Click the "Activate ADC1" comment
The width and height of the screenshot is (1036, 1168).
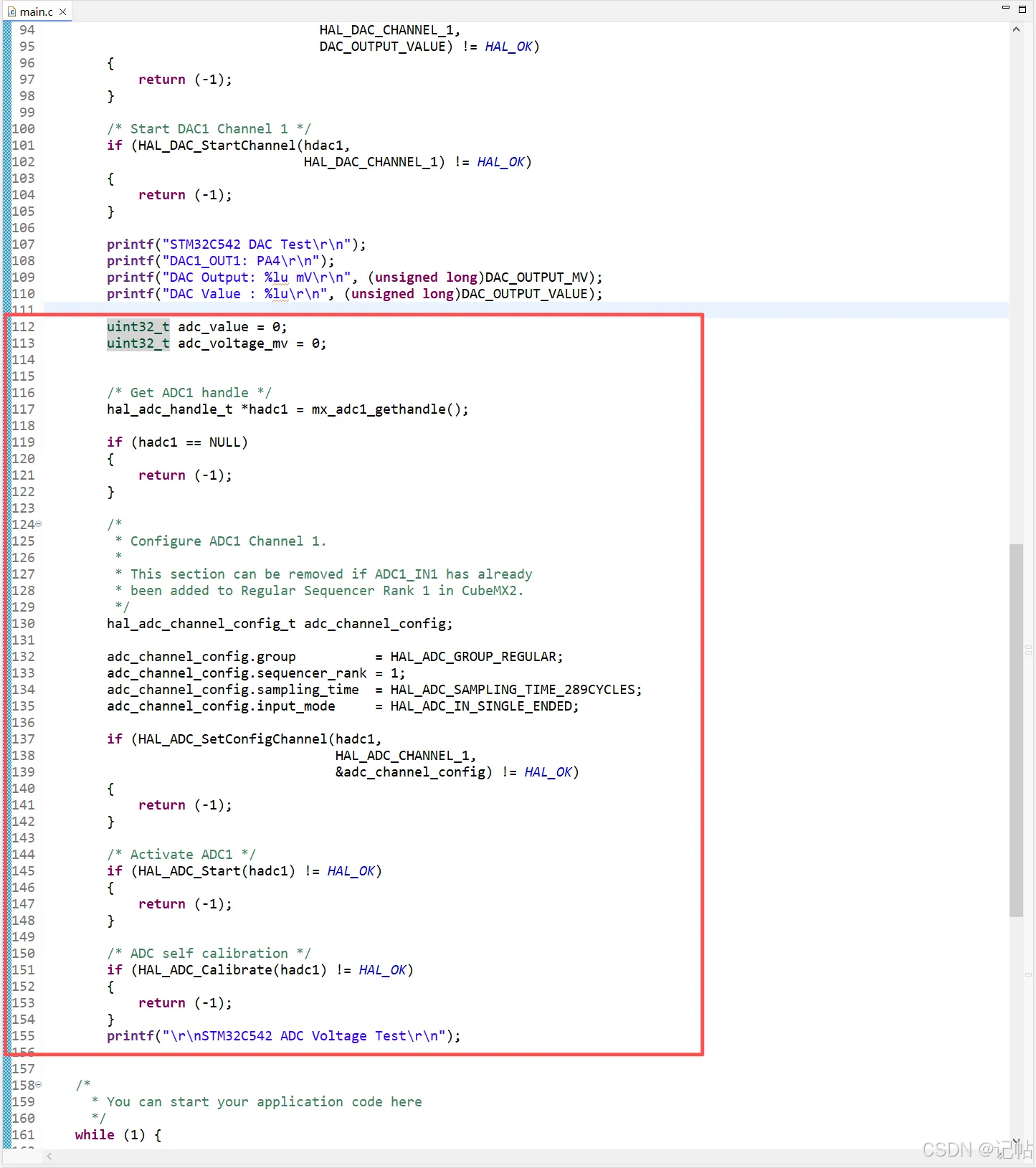tap(181, 855)
